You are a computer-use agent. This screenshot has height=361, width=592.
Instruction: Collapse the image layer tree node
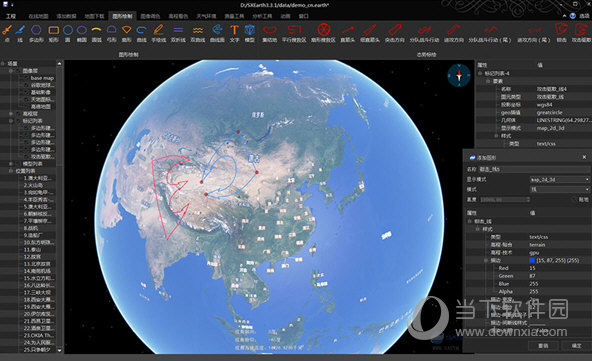(x=11, y=71)
